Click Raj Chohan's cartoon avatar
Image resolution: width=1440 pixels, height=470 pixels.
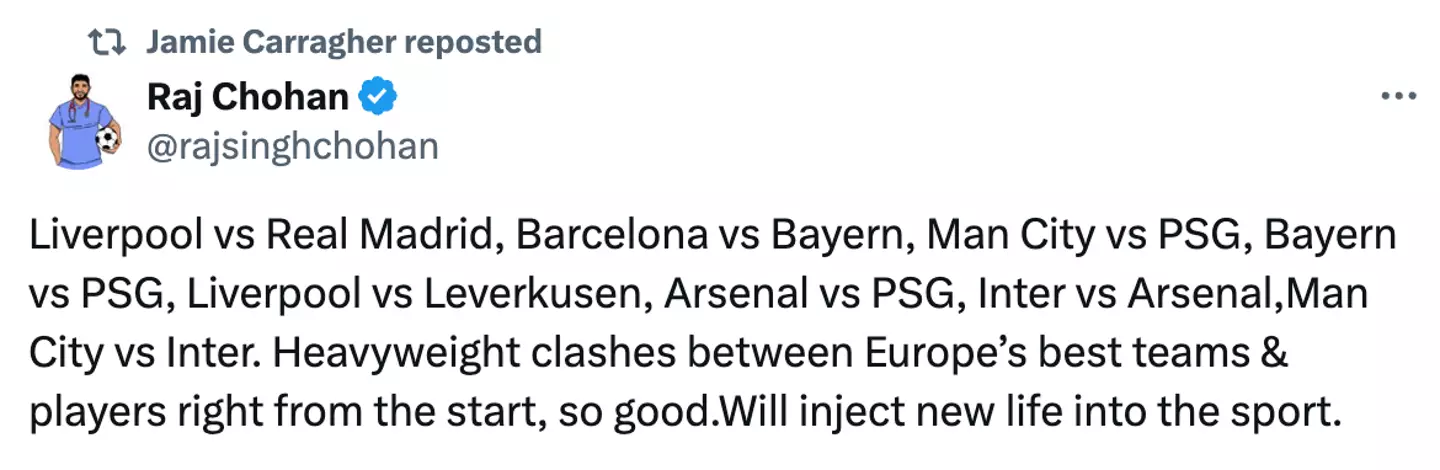click(84, 120)
